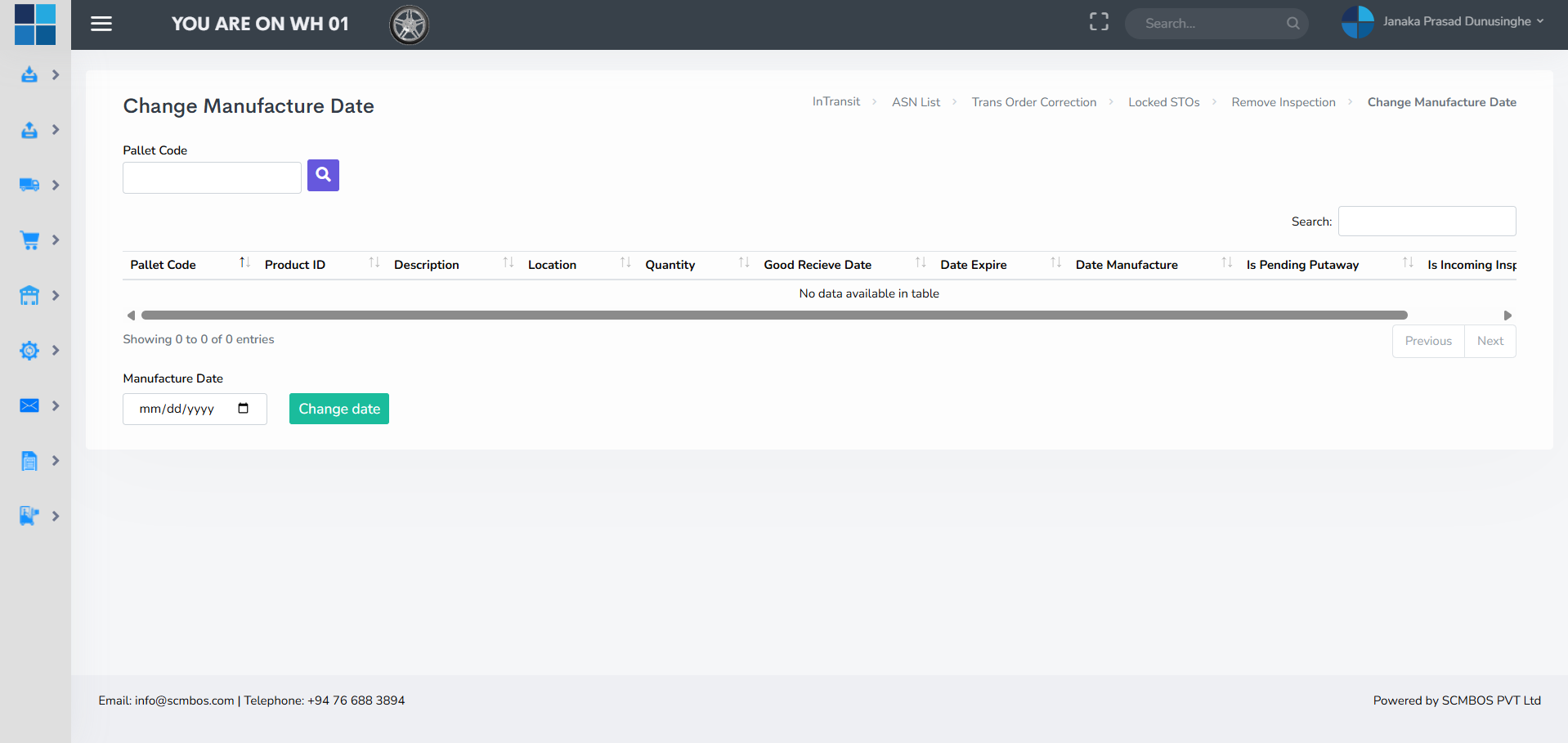
Task: Click the horizontal table scrollbar thumb
Action: pyautogui.click(x=774, y=315)
